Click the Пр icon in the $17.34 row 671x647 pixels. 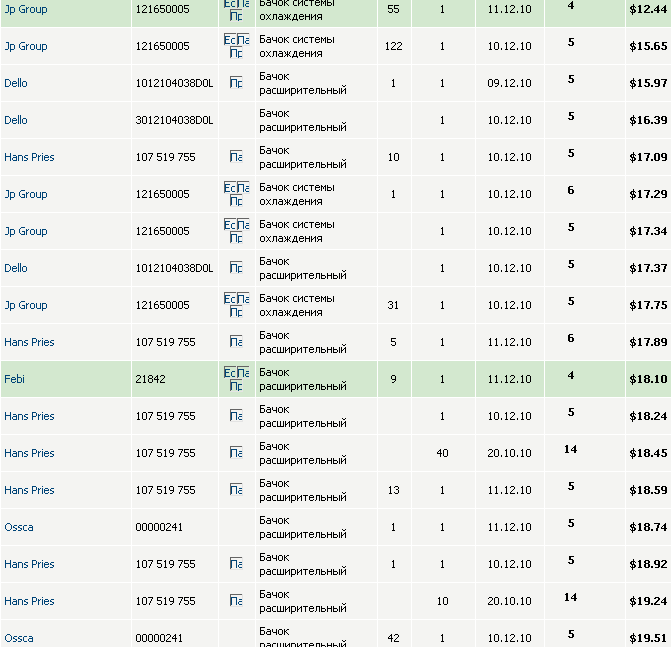point(236,238)
